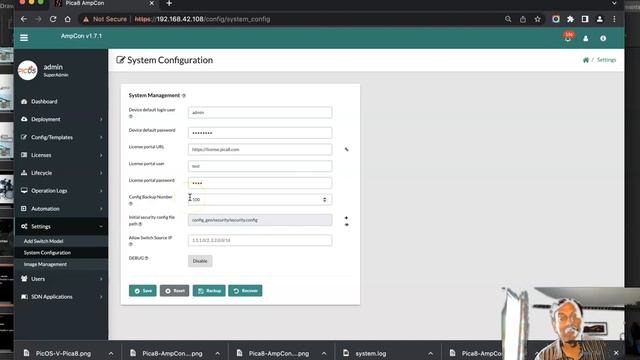
Task: Click the Settings breadcrumb link
Action: (606, 60)
